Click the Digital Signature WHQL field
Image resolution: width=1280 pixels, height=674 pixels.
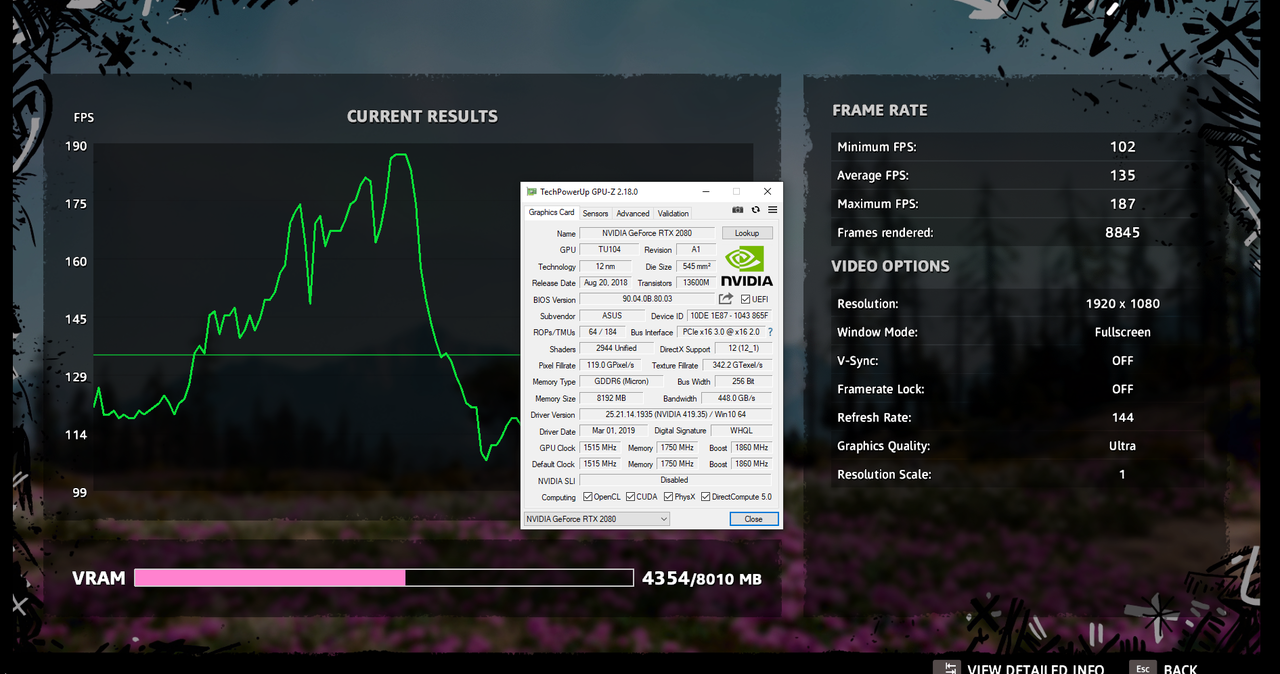pos(740,431)
